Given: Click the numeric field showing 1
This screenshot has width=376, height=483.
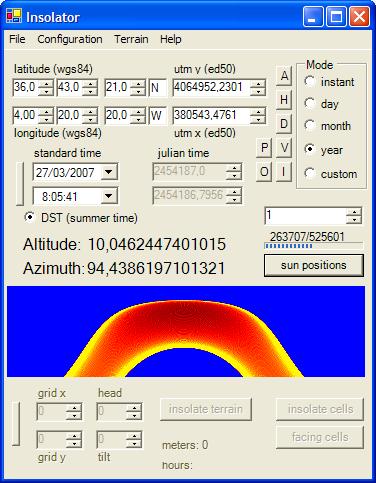Looking at the screenshot, I should click(305, 215).
